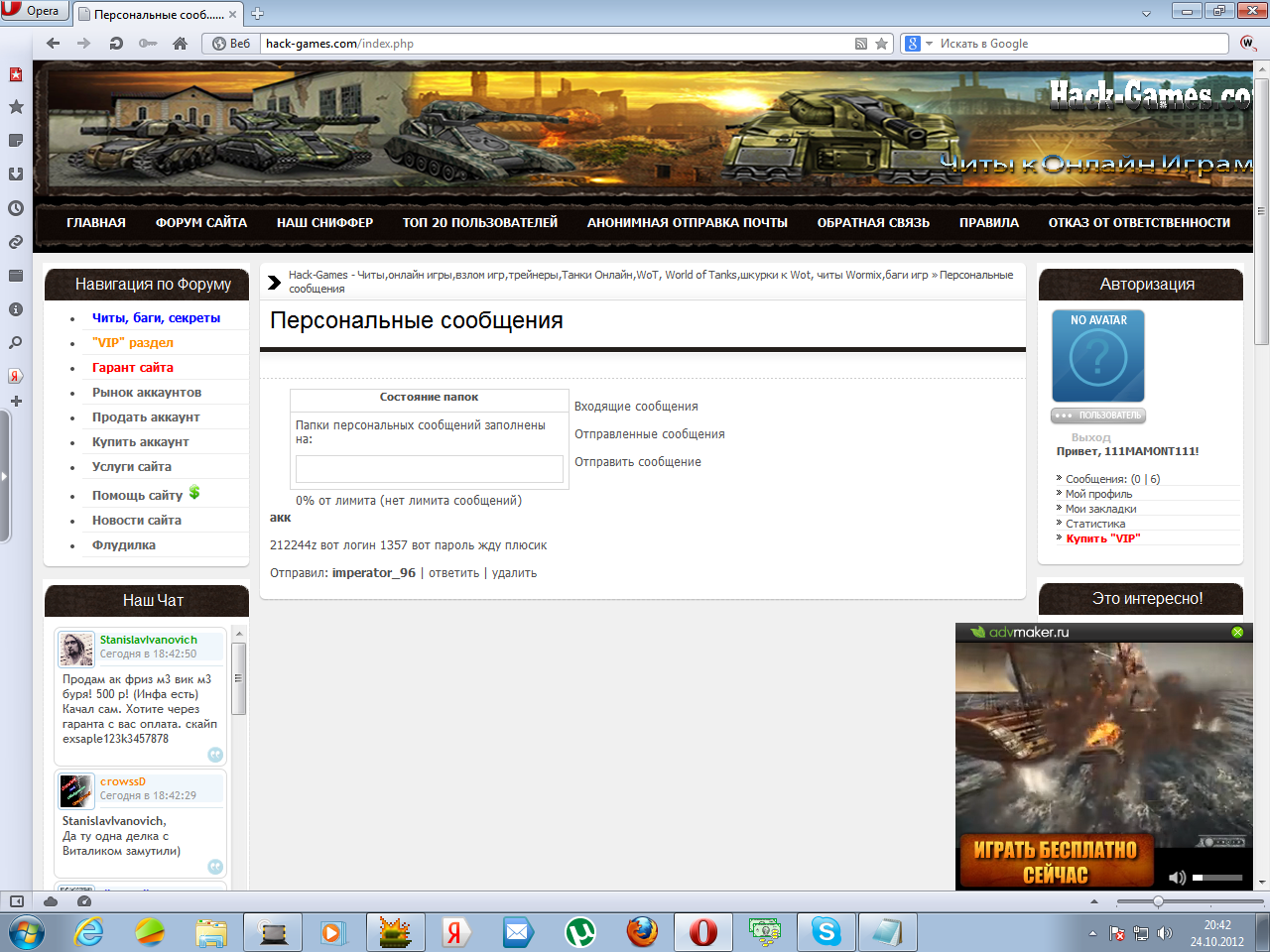Screen dimensions: 1270x952
Task: Go back with the browser back arrow
Action: (x=53, y=44)
